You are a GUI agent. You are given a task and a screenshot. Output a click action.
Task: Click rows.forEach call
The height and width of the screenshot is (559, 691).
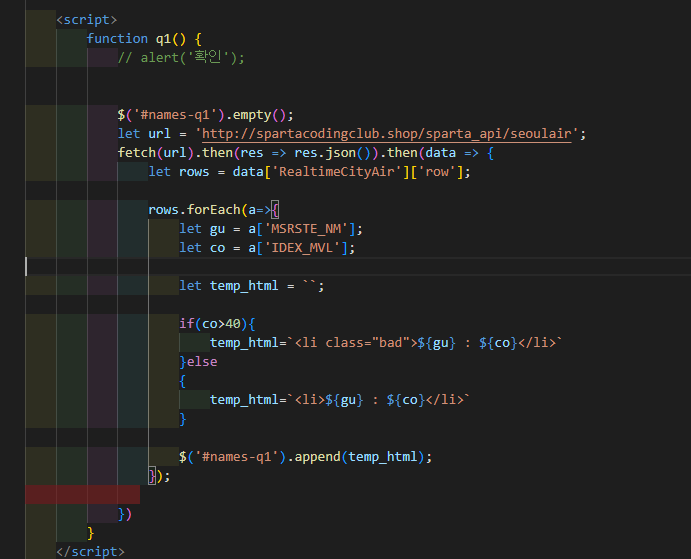(194, 210)
